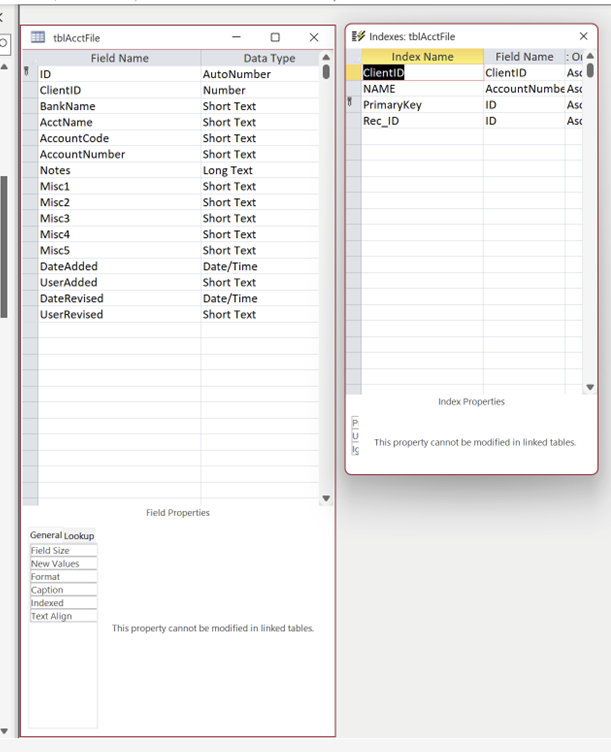
Task: Click the New Values property label
Action: pos(63,564)
